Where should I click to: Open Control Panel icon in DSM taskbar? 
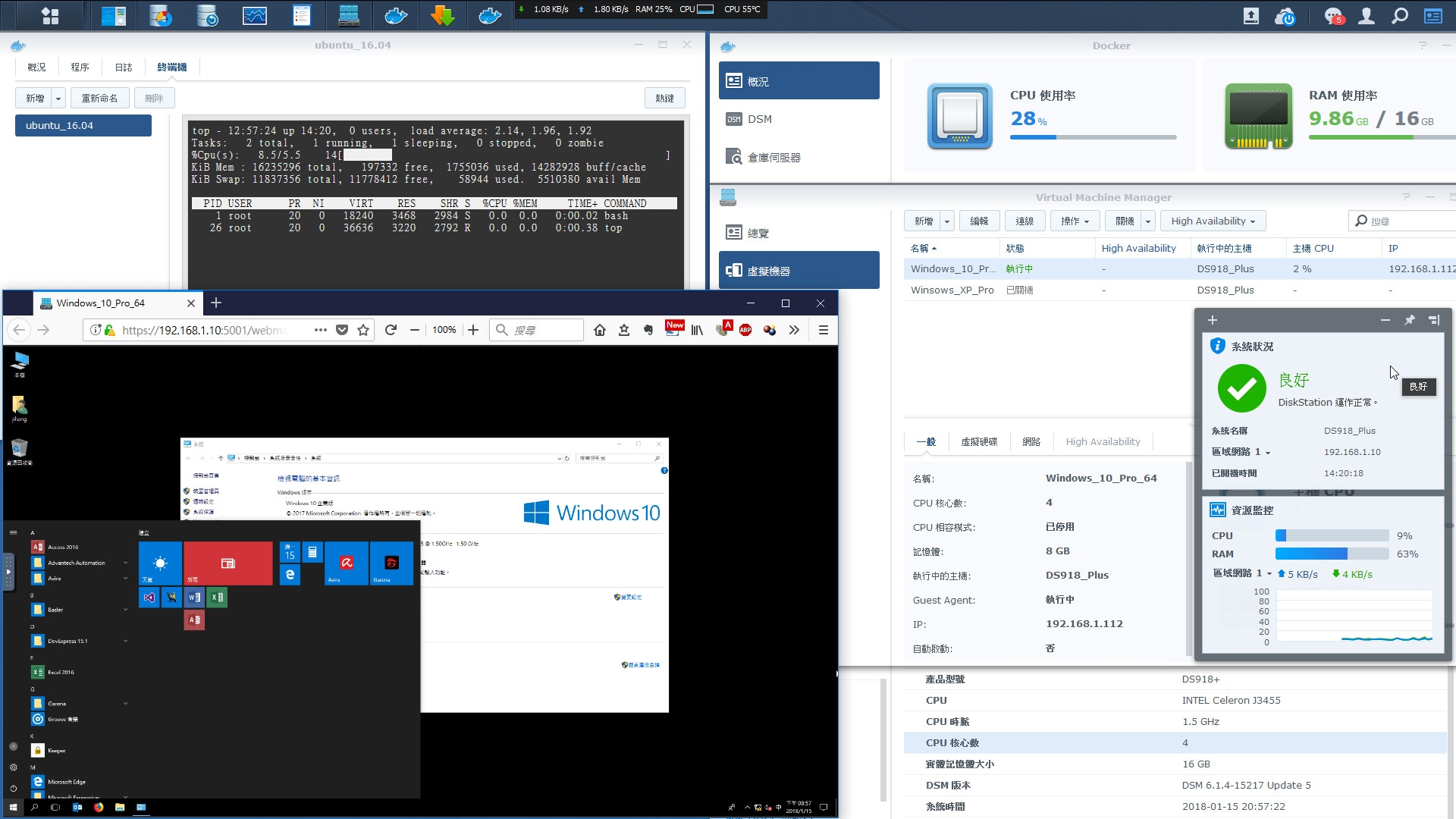[113, 15]
